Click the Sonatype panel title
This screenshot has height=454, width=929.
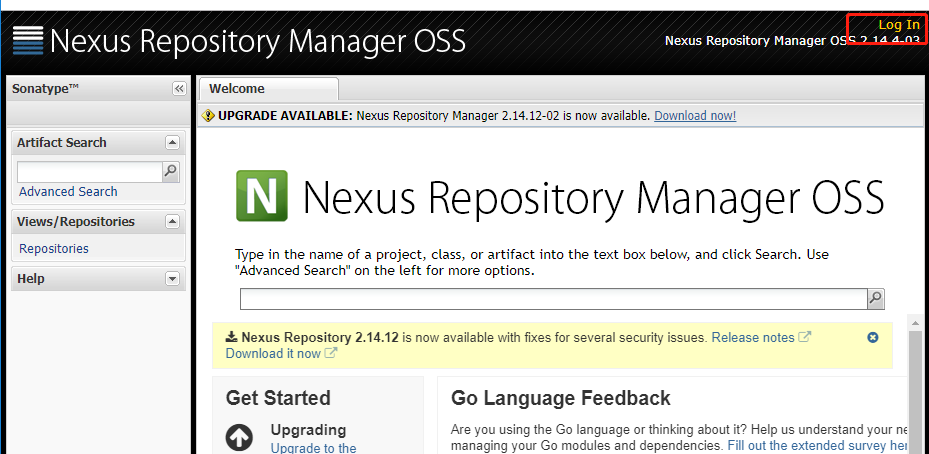[46, 89]
